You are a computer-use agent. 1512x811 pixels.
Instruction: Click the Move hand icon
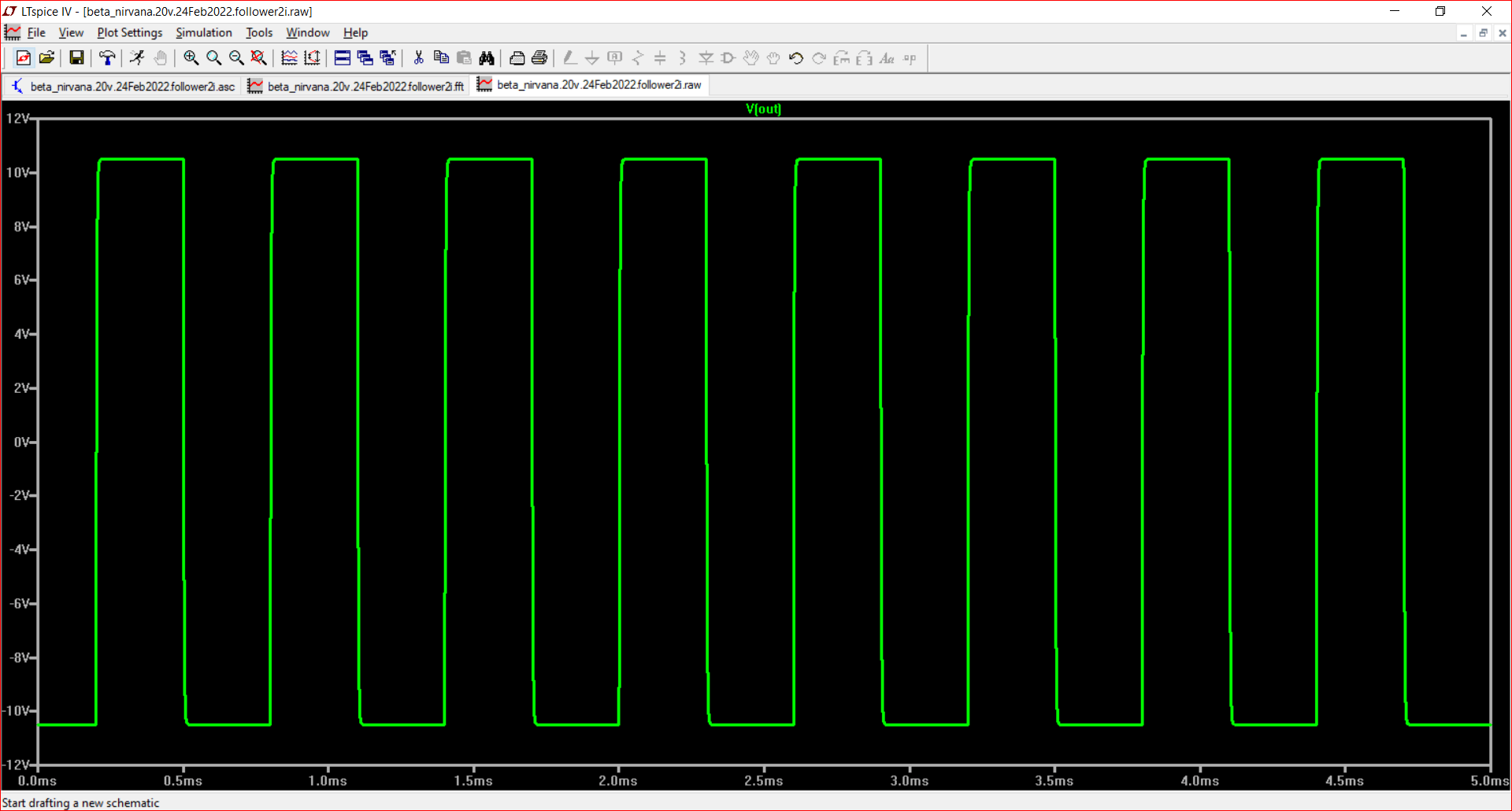[751, 58]
